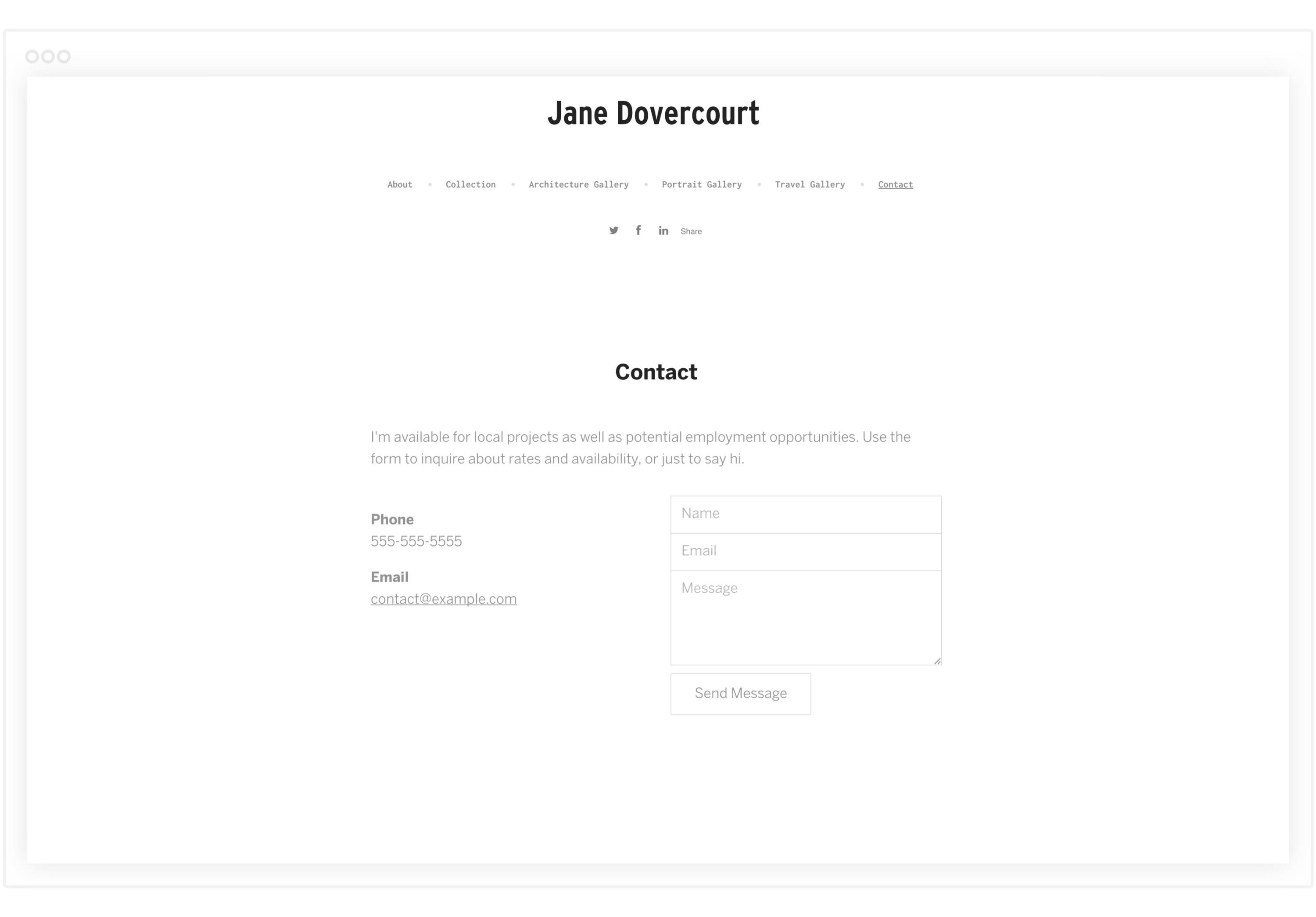Click the Facebook share icon
Screen dimensions: 1316x917
pos(638,230)
